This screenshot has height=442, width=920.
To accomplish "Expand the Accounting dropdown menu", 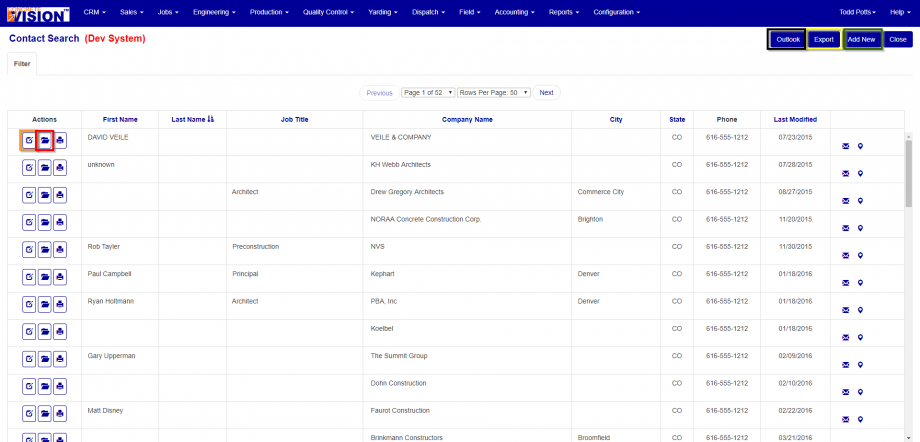I will click(x=514, y=12).
